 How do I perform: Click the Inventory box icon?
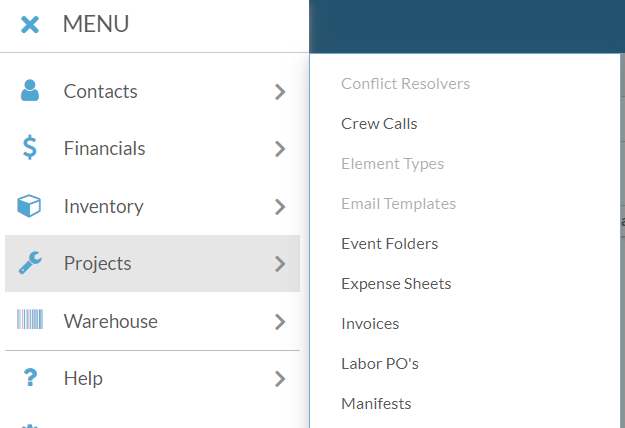29,206
